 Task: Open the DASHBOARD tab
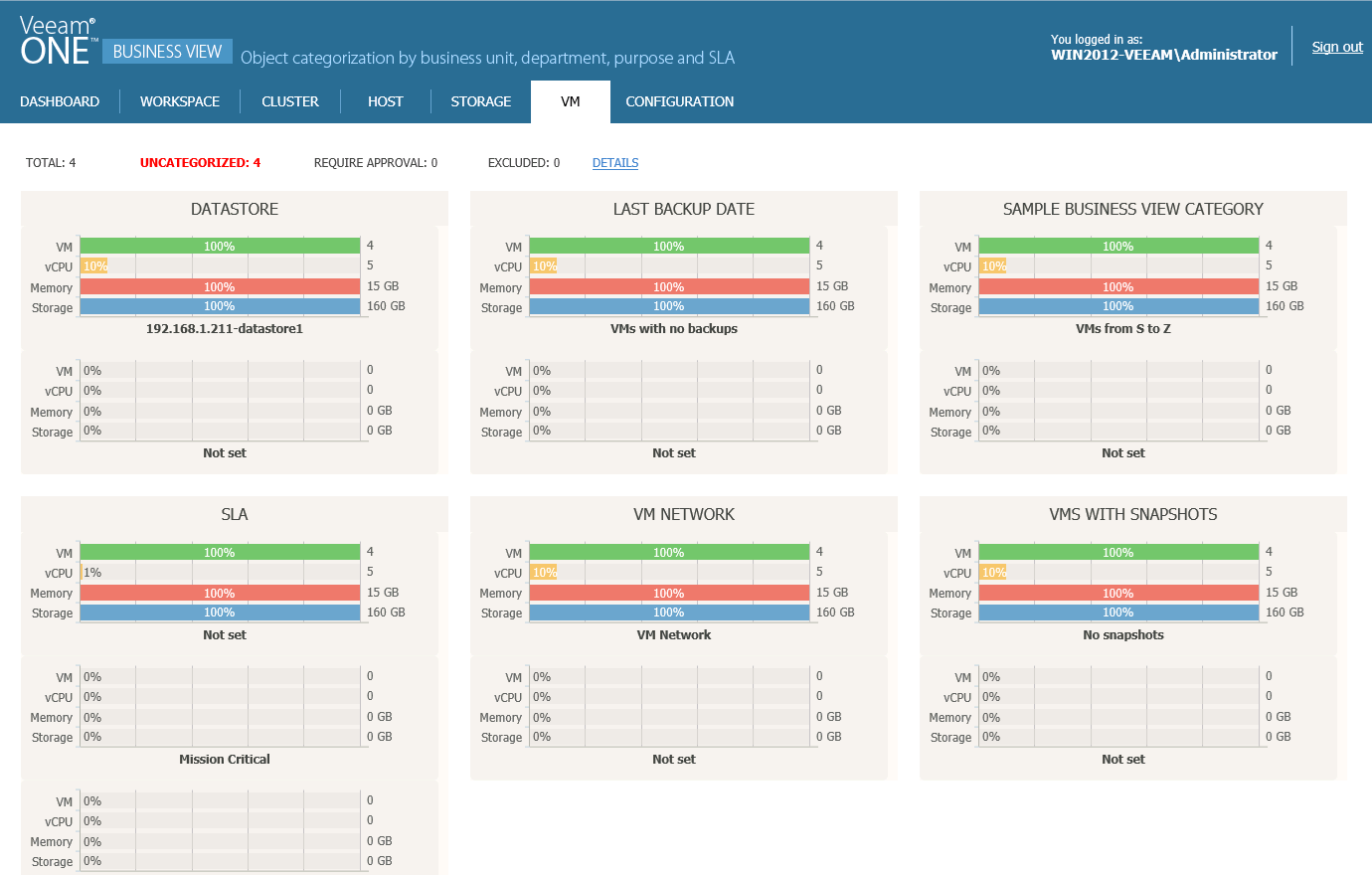coord(60,101)
